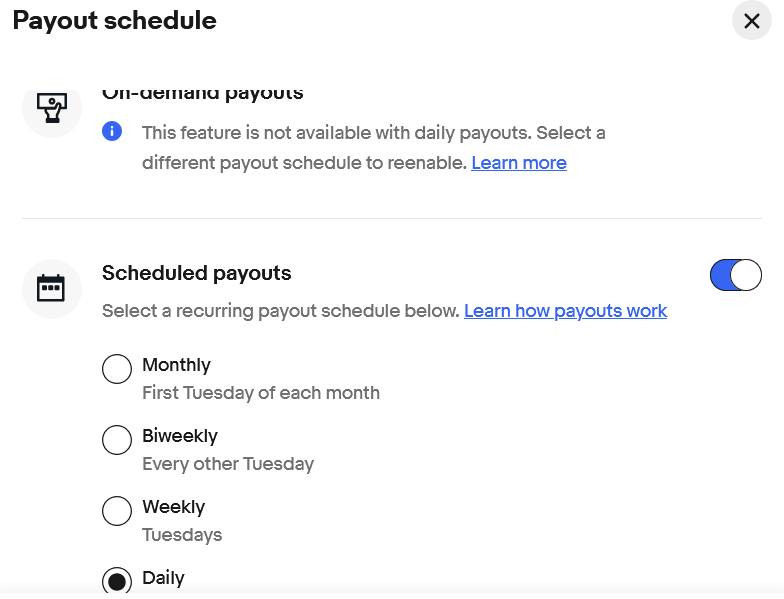Click the on-demand payouts hand icon
The image size is (784, 599).
pos(52,107)
